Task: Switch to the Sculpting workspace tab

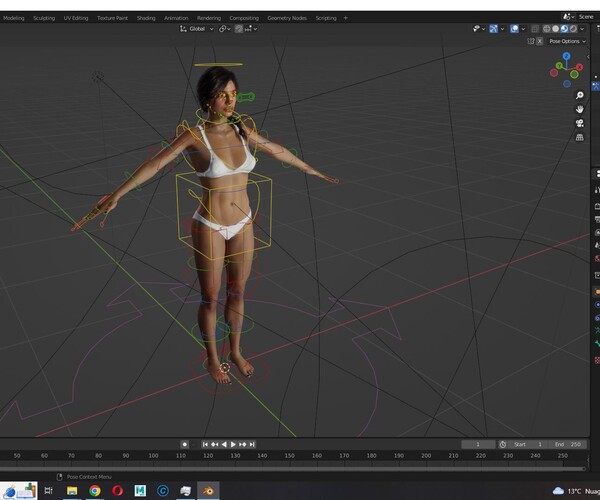Action: (44, 18)
